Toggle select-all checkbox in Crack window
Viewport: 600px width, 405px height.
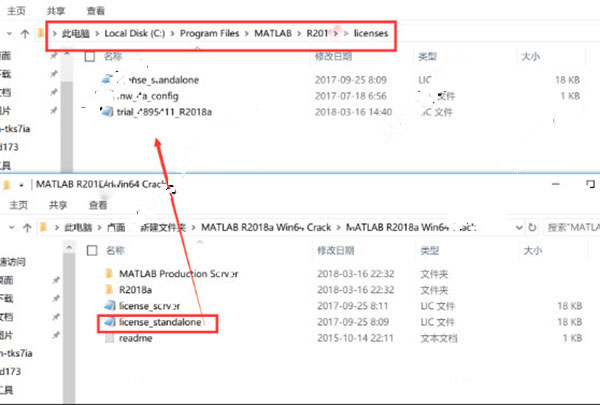tap(92, 251)
